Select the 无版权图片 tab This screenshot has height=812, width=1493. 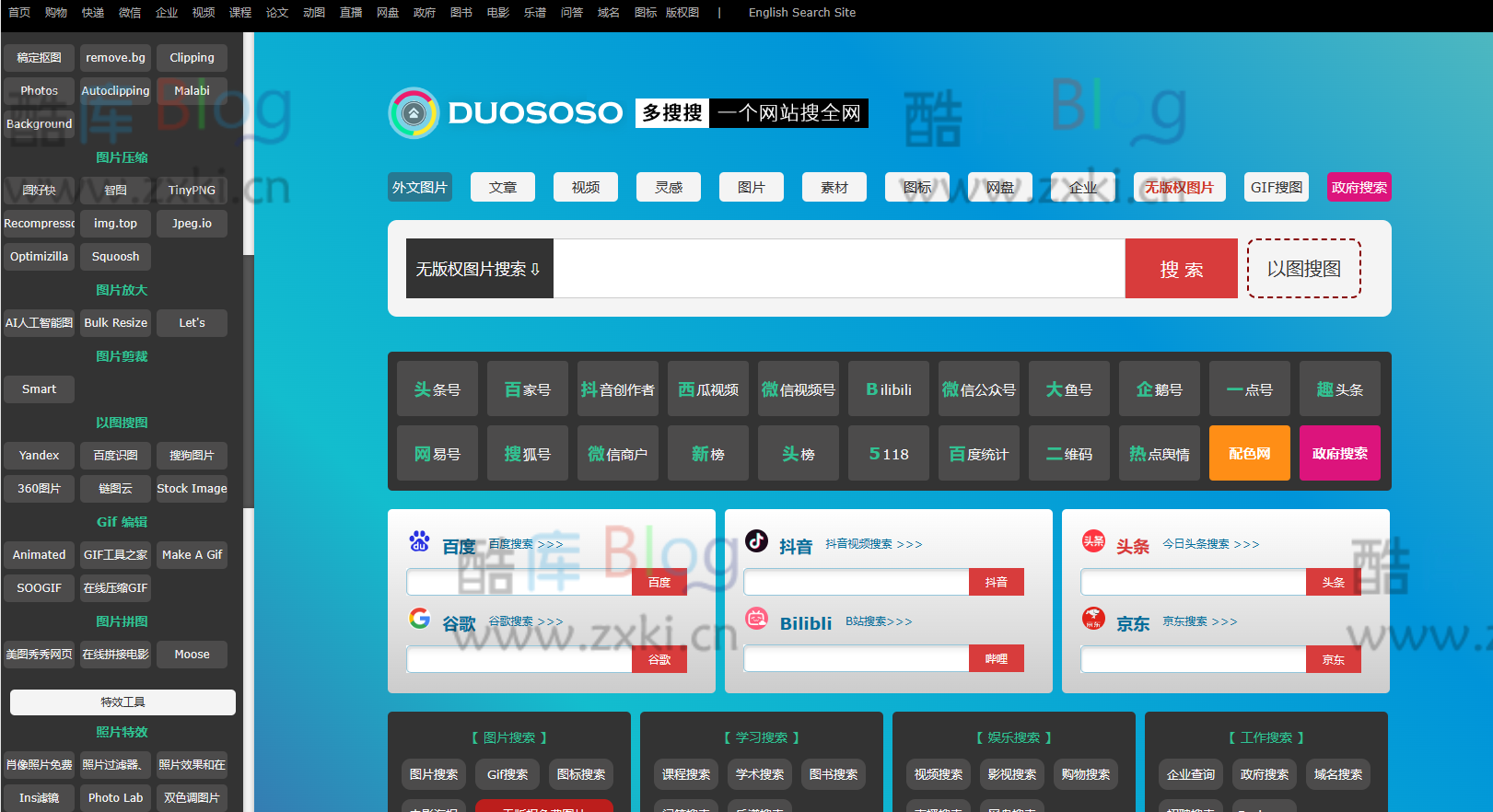(1180, 187)
